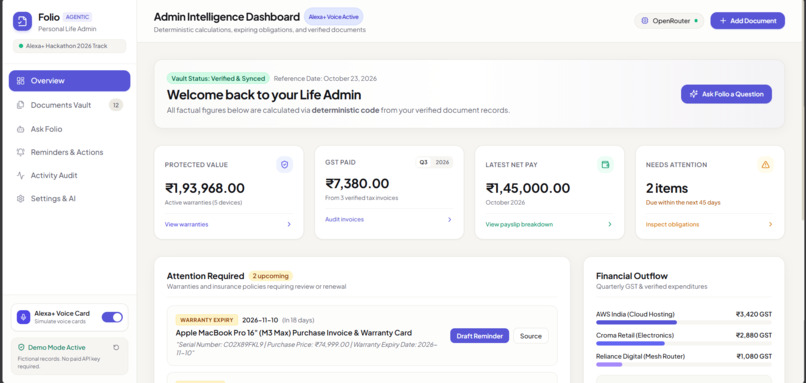806x383 pixels.
Task: Click the Documents Vault count badge 12
Action: [x=116, y=105]
